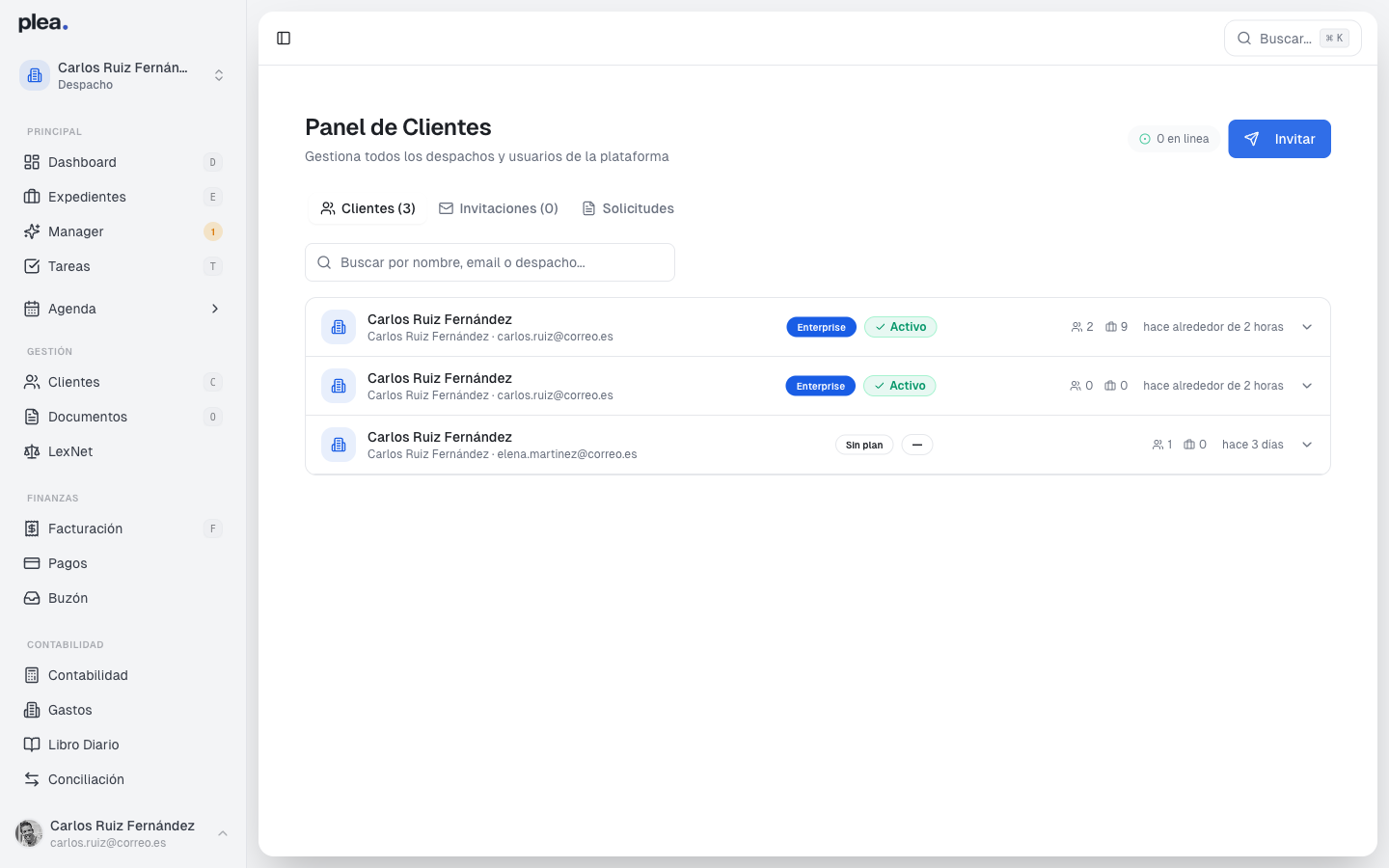Click the Enterprise plan badge on second row
The image size is (1389, 868).
click(x=820, y=386)
